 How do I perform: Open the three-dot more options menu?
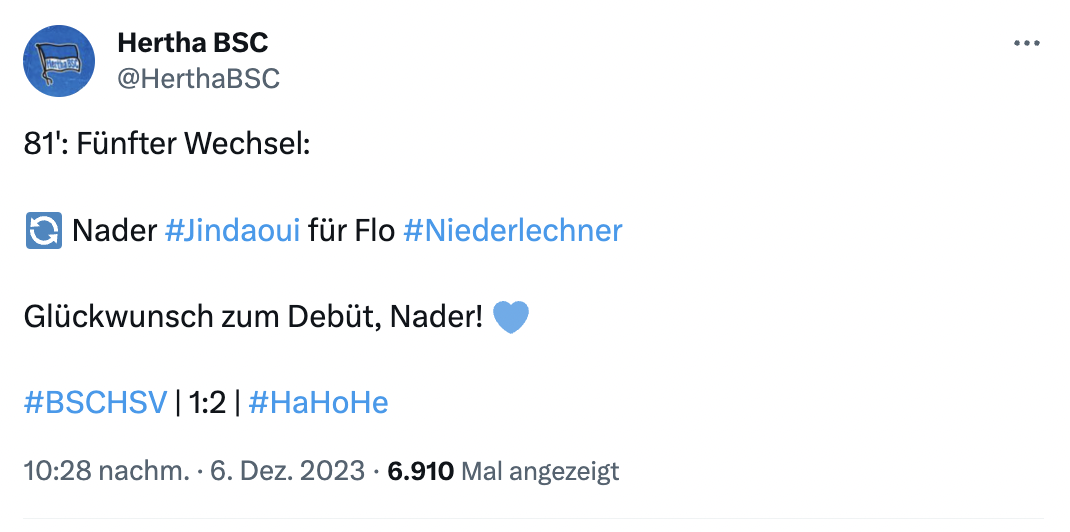1027,44
